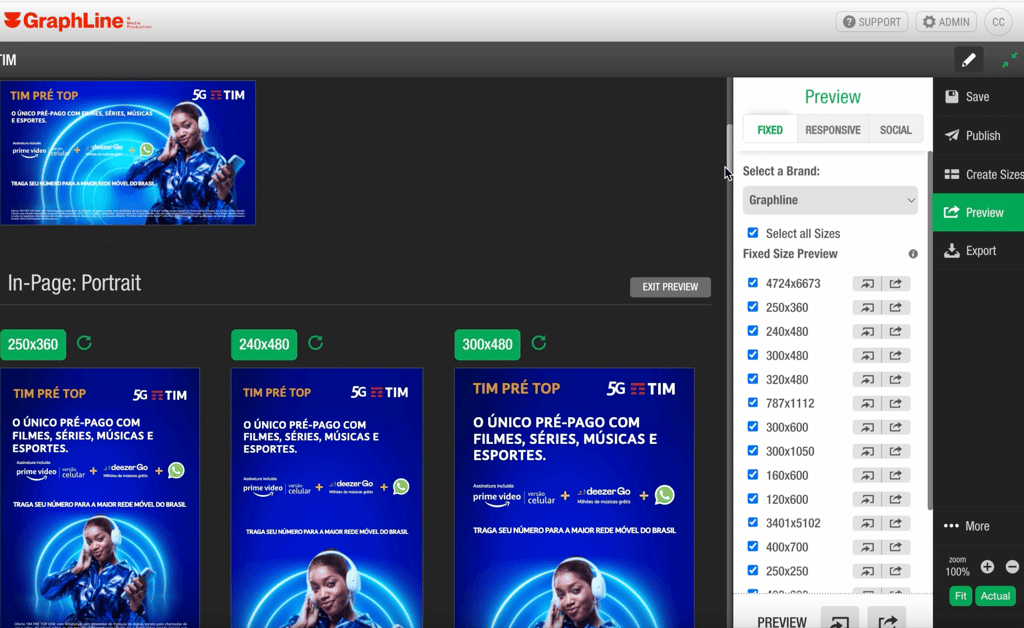Image resolution: width=1024 pixels, height=628 pixels.
Task: Open preview icon for 160x600 row
Action: [x=867, y=475]
